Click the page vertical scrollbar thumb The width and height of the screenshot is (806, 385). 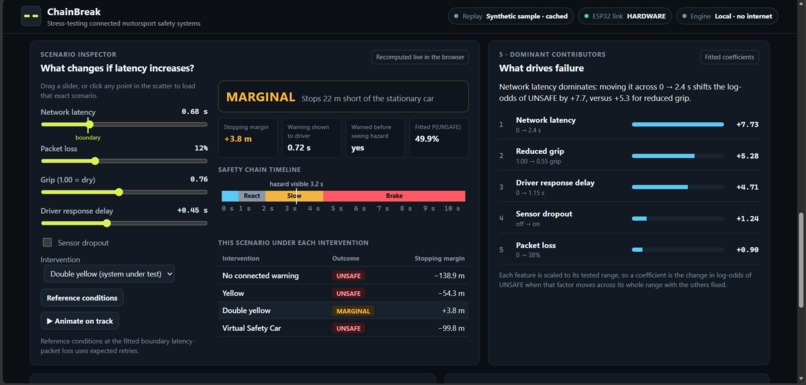[x=801, y=261]
